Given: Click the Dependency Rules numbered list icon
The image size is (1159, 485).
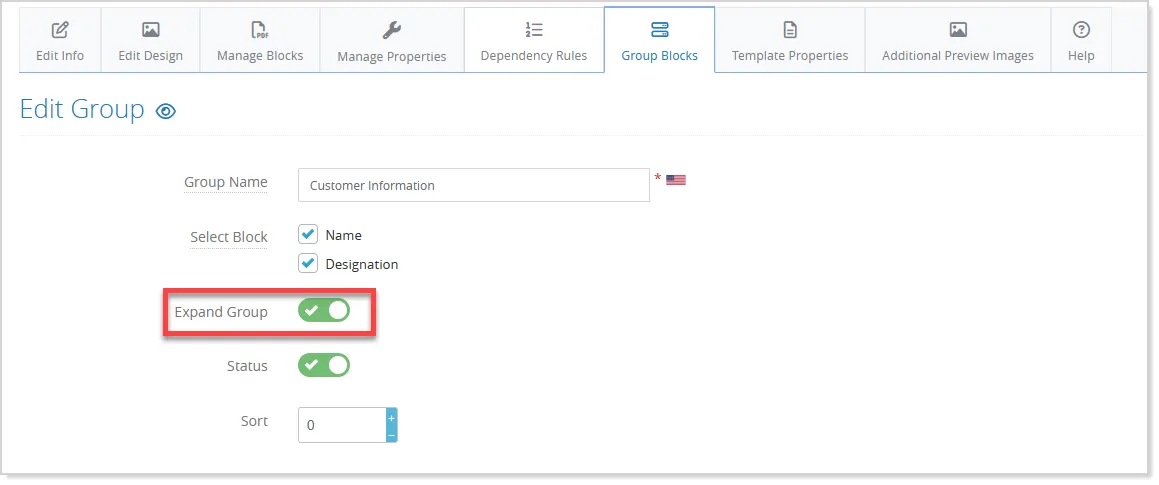Looking at the screenshot, I should click(x=534, y=30).
